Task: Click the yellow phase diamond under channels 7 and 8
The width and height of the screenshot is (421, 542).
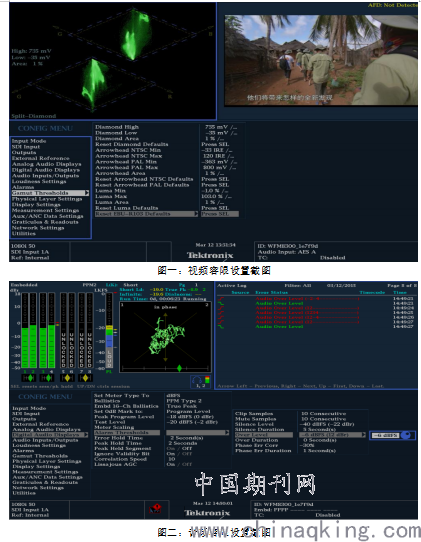Action: 85,378
